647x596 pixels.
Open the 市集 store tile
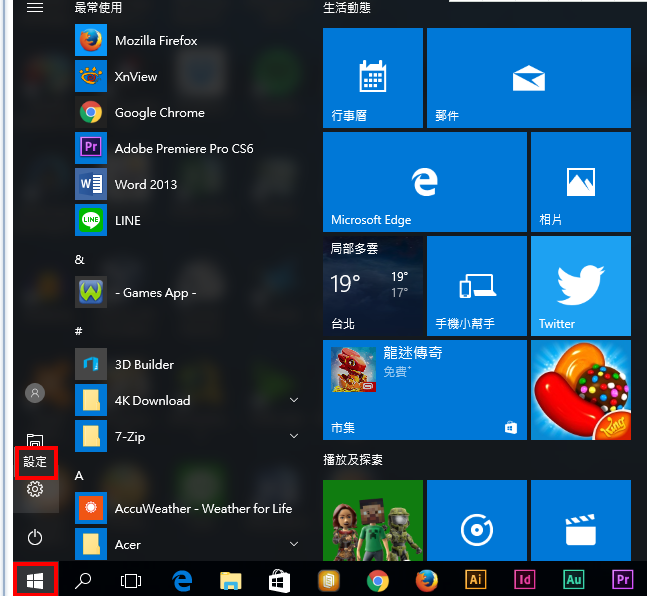tap(425, 390)
